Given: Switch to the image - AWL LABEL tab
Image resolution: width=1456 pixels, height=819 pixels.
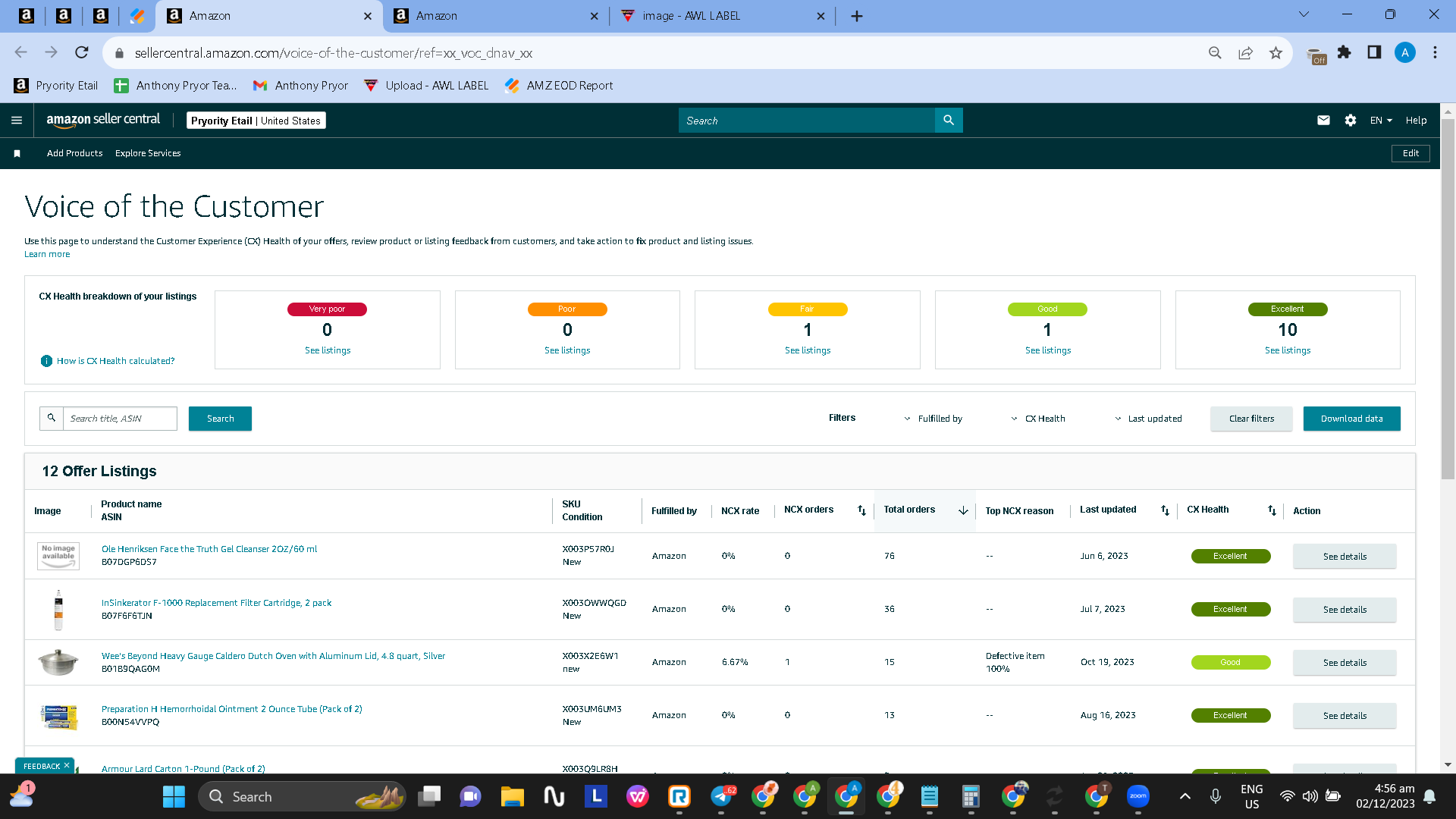Looking at the screenshot, I should (x=722, y=16).
